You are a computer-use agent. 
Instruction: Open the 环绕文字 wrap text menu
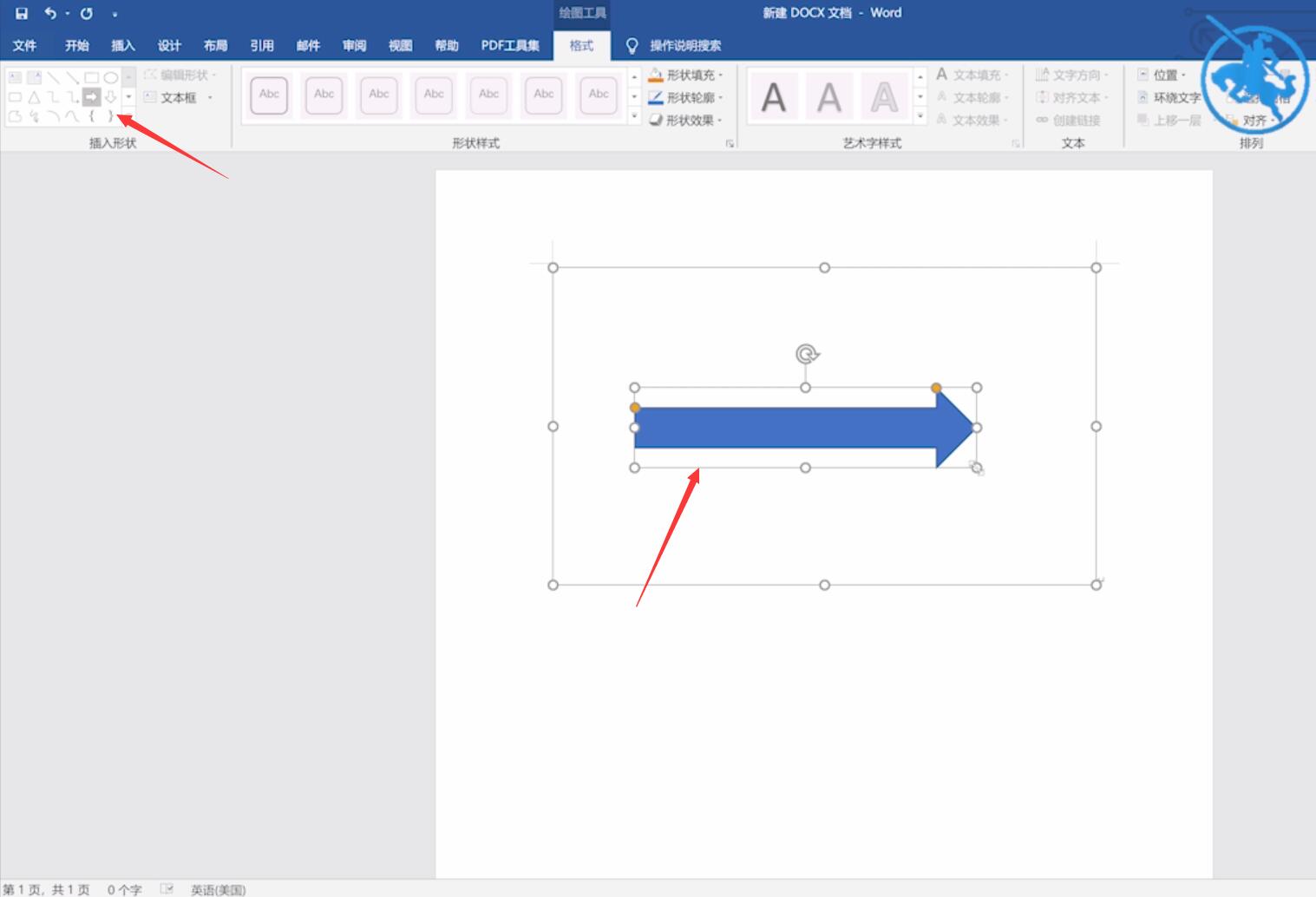[x=1169, y=98]
